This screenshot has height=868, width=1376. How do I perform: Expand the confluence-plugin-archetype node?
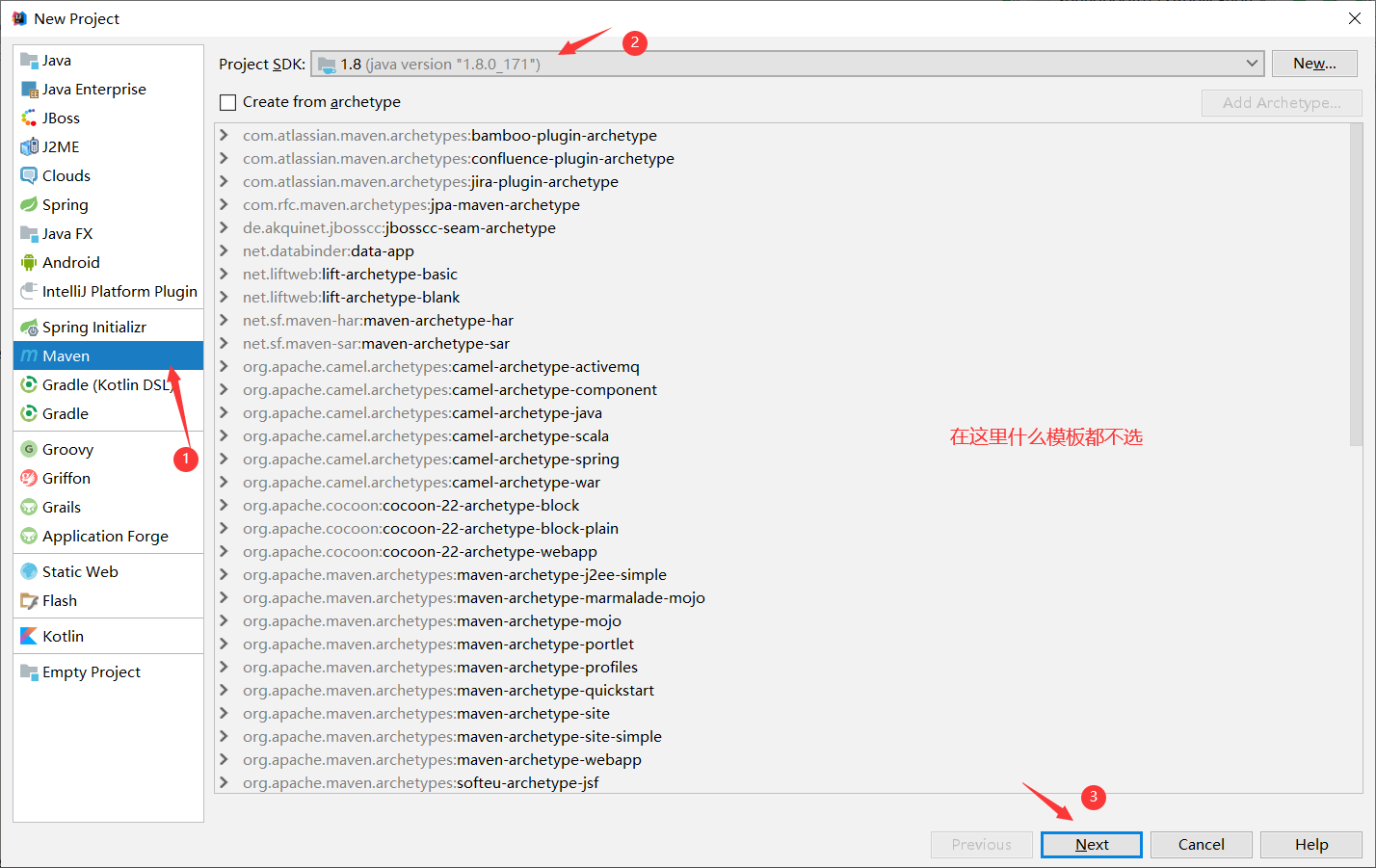(224, 159)
